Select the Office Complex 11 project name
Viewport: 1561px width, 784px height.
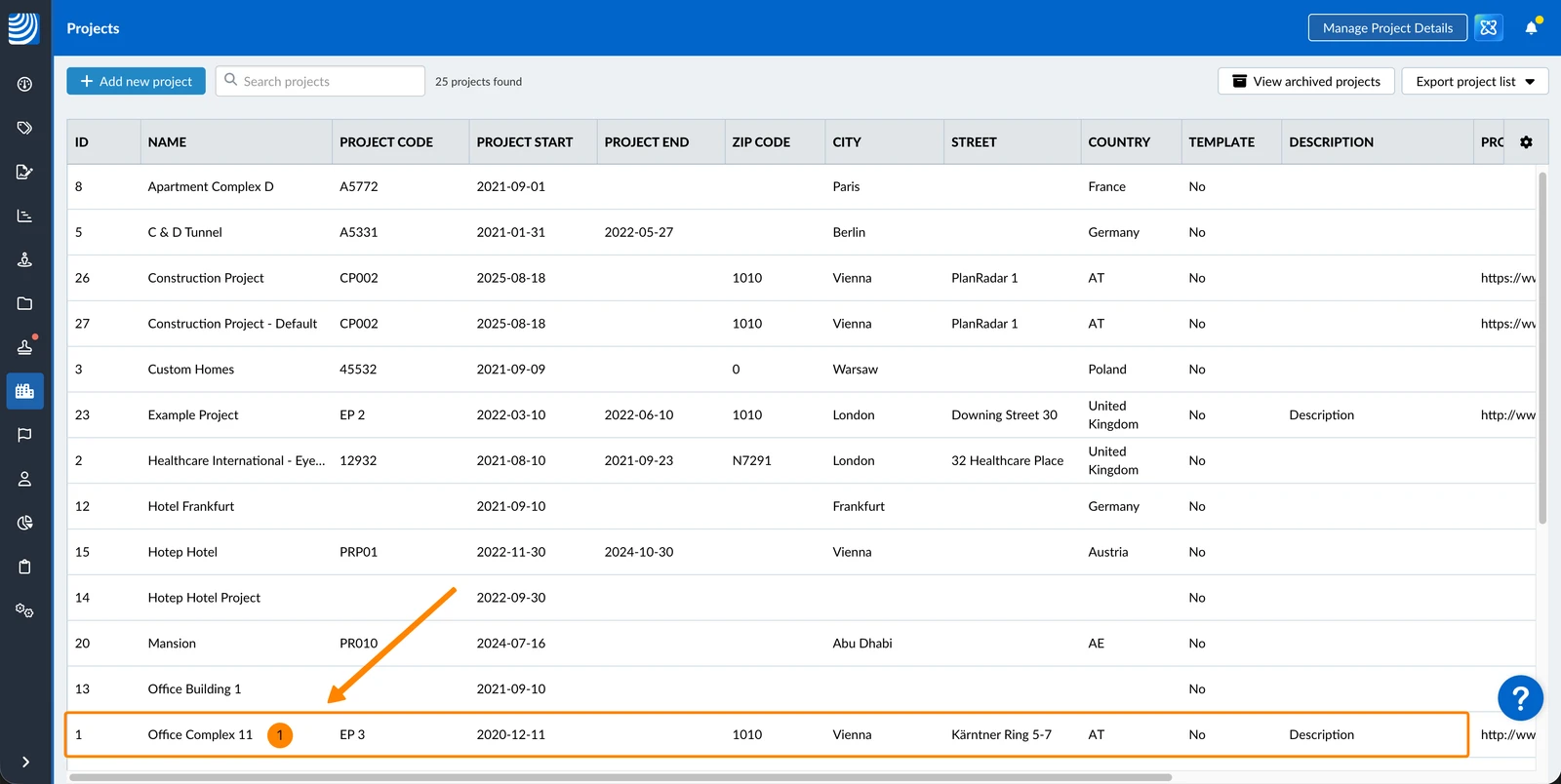click(200, 735)
